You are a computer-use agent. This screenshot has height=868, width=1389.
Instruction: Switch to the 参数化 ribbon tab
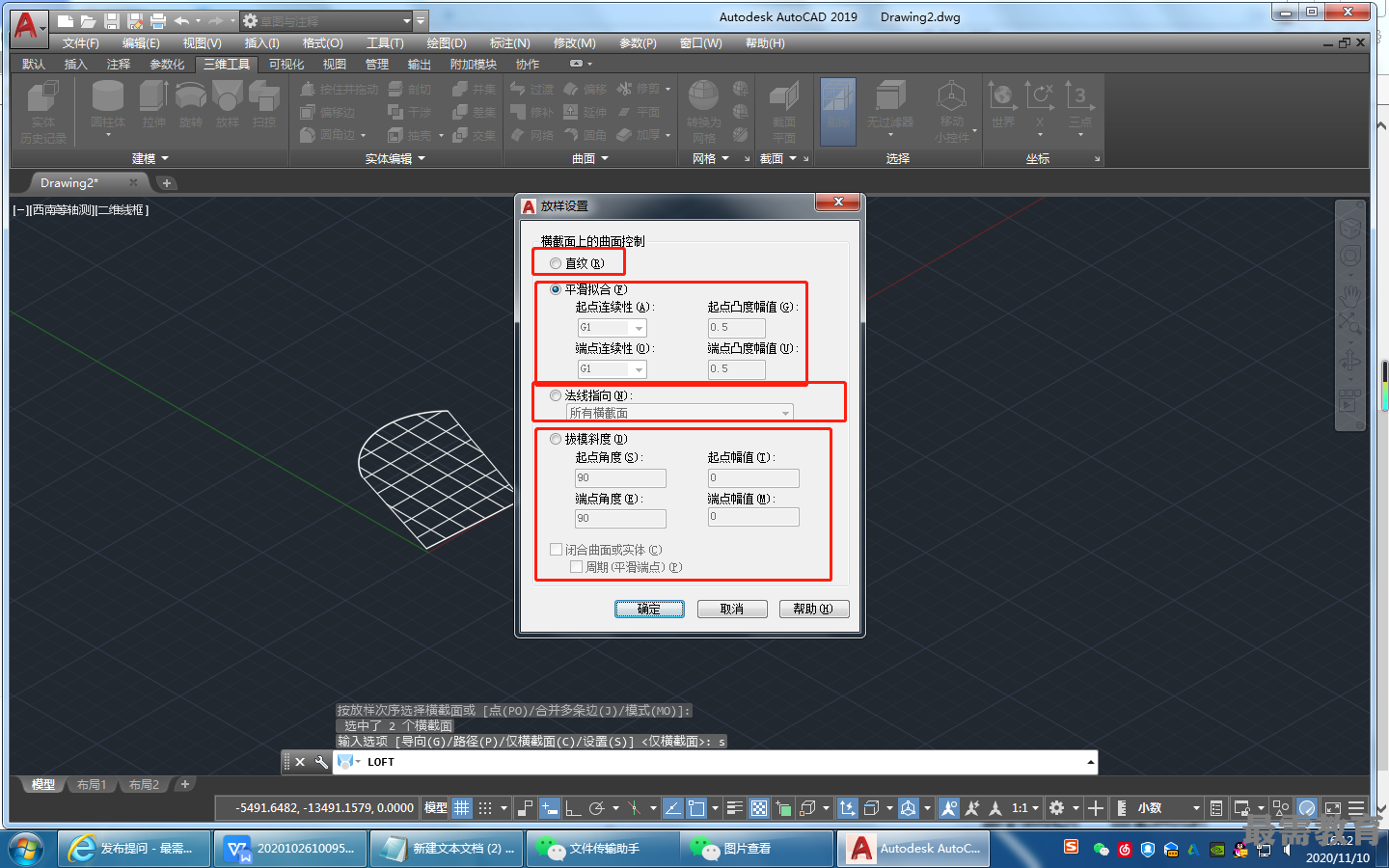click(167, 65)
